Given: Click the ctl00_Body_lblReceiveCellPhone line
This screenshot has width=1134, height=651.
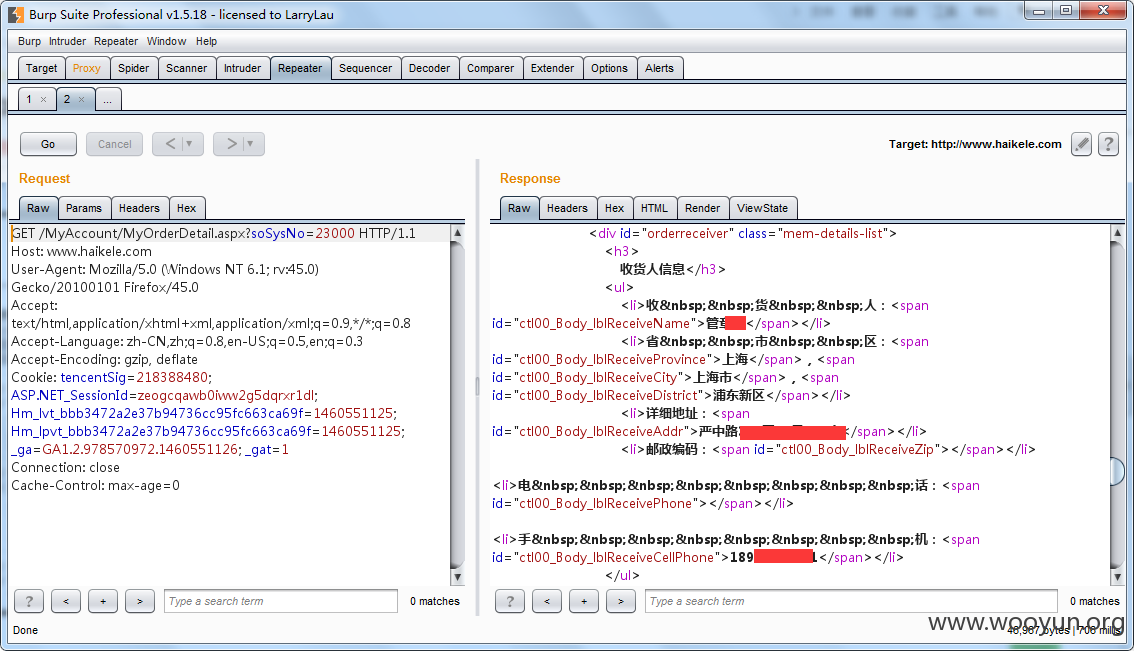Looking at the screenshot, I should point(697,558).
